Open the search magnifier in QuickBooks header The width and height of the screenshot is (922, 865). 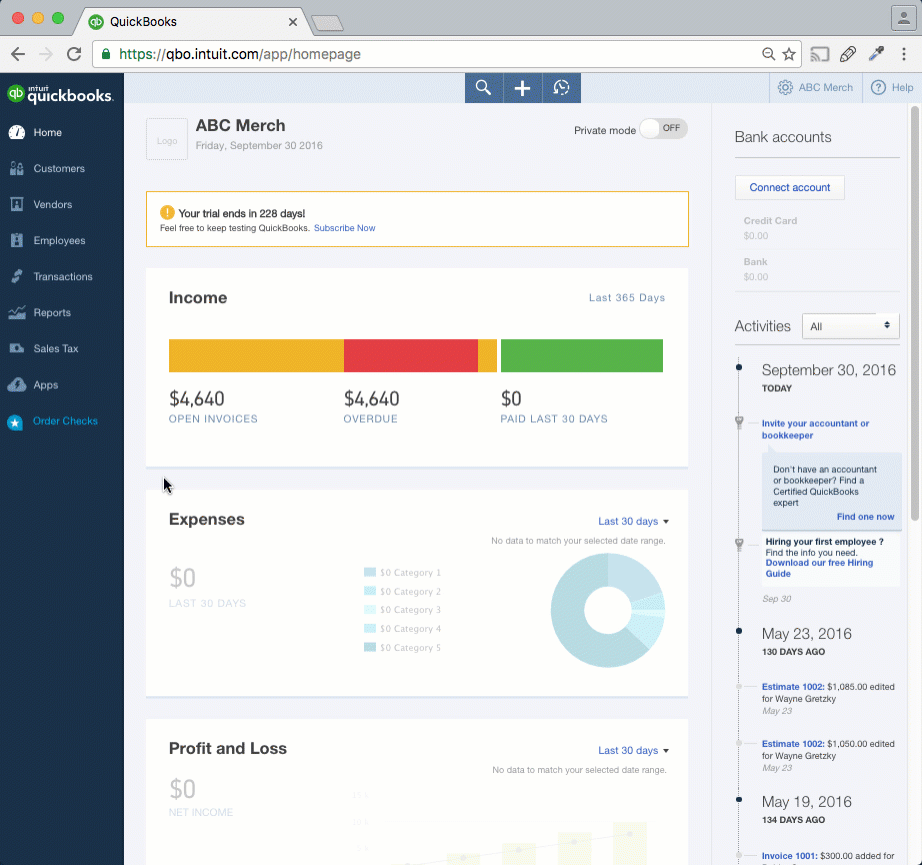click(483, 88)
